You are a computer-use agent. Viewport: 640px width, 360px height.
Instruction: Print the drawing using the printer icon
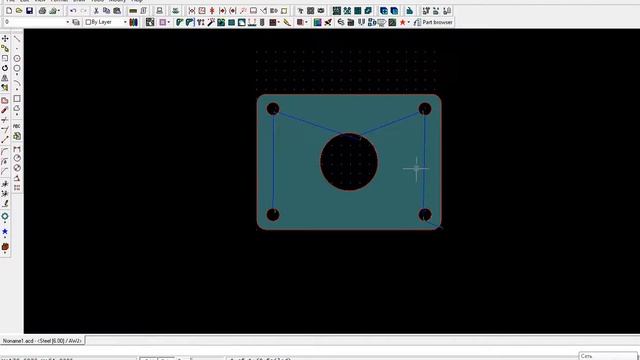[42, 11]
